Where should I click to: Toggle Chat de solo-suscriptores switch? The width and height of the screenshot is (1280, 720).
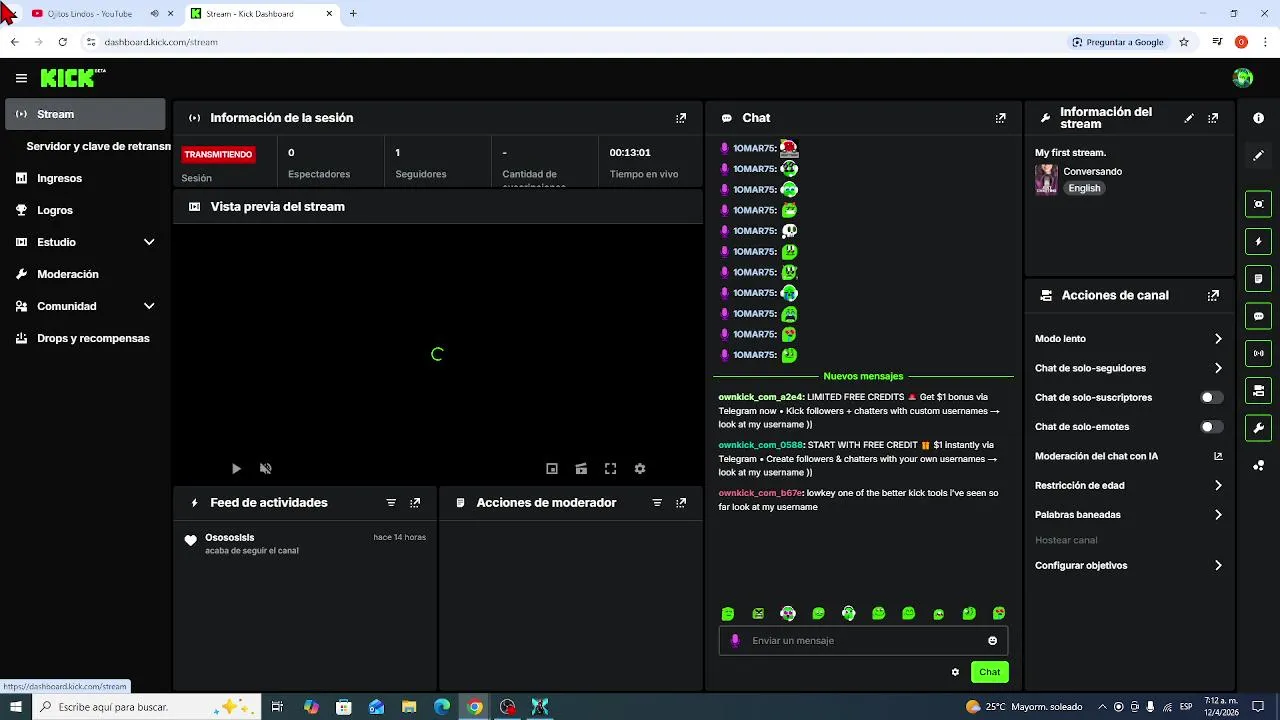1211,397
